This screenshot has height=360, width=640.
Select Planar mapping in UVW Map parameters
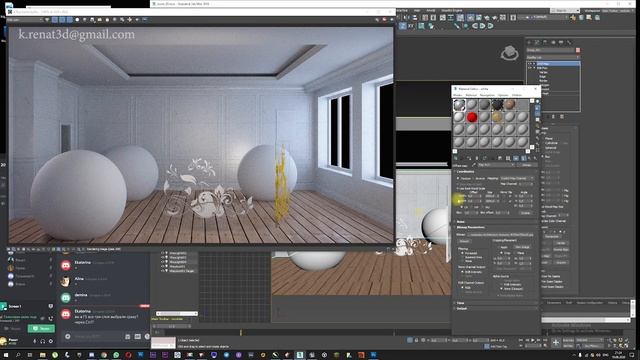click(543, 139)
